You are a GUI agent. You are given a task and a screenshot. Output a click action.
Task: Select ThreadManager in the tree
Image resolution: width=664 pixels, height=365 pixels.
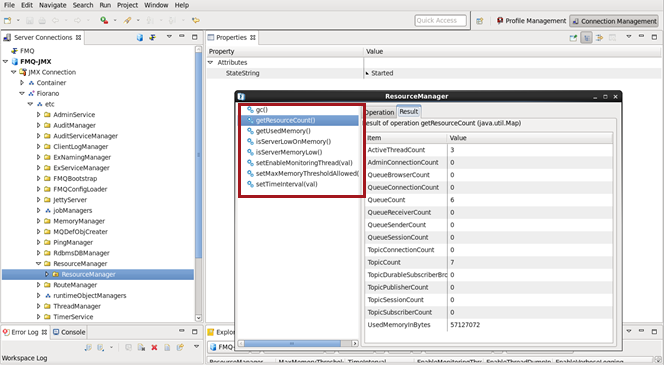click(x=77, y=306)
